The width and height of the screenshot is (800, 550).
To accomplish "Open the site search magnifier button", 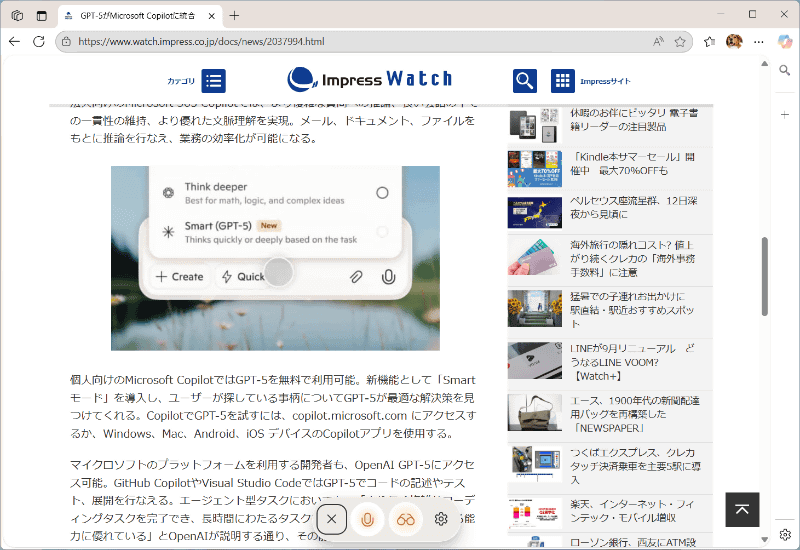I will pyautogui.click(x=524, y=81).
